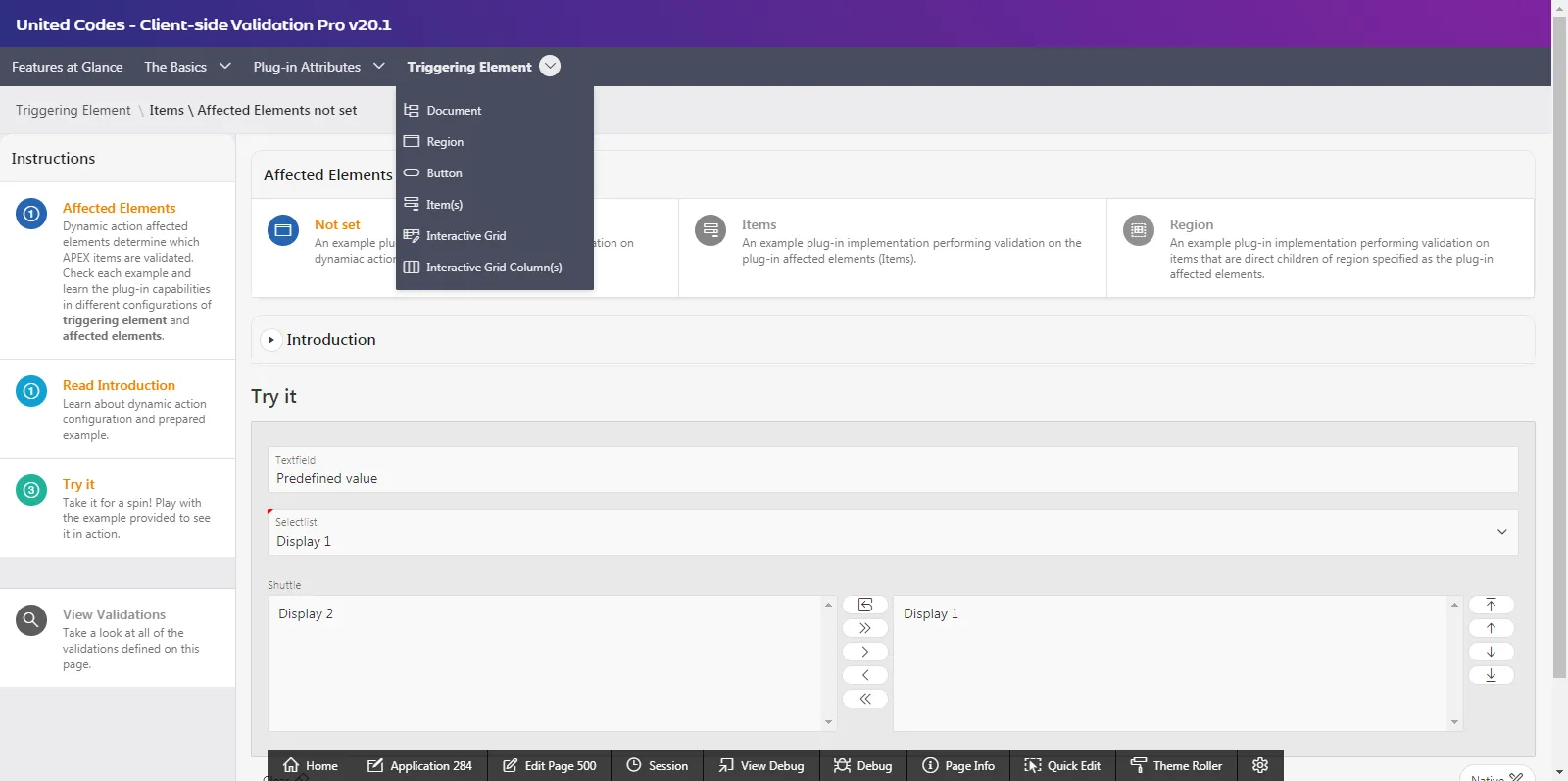Screen dimensions: 1568x781
Task: Remove all items from shuttle selection
Action: [864, 699]
